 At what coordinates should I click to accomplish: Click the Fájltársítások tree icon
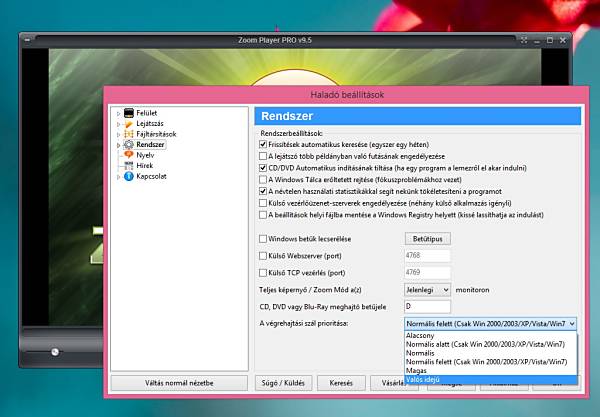(x=129, y=134)
